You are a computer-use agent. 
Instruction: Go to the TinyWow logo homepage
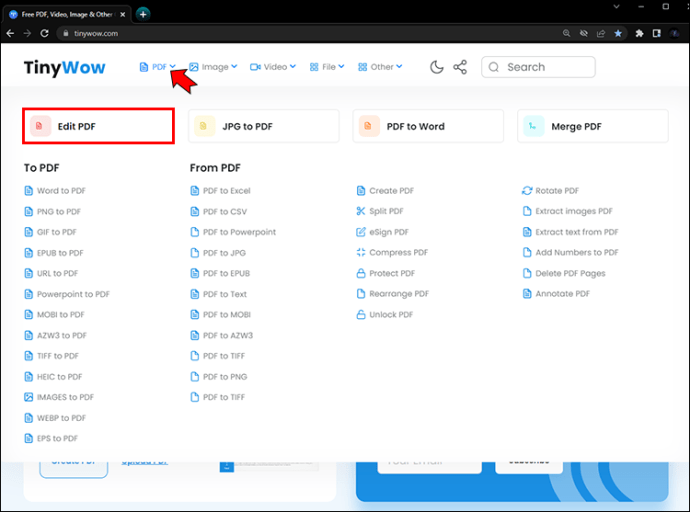(x=65, y=67)
